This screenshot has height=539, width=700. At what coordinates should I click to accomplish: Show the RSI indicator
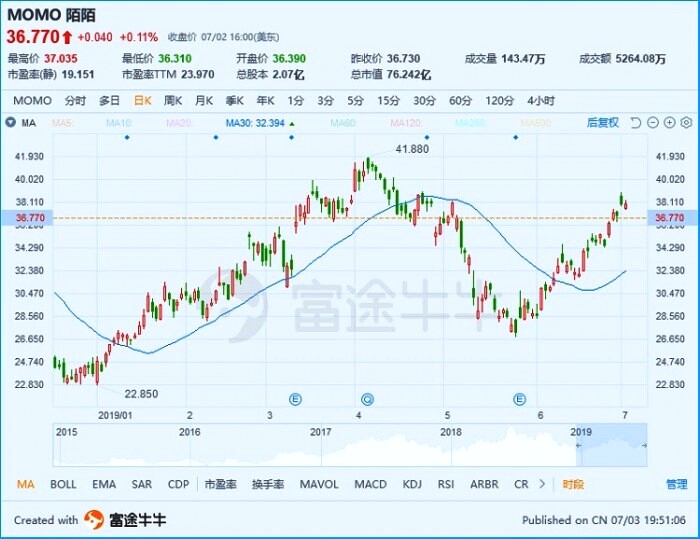[446, 484]
